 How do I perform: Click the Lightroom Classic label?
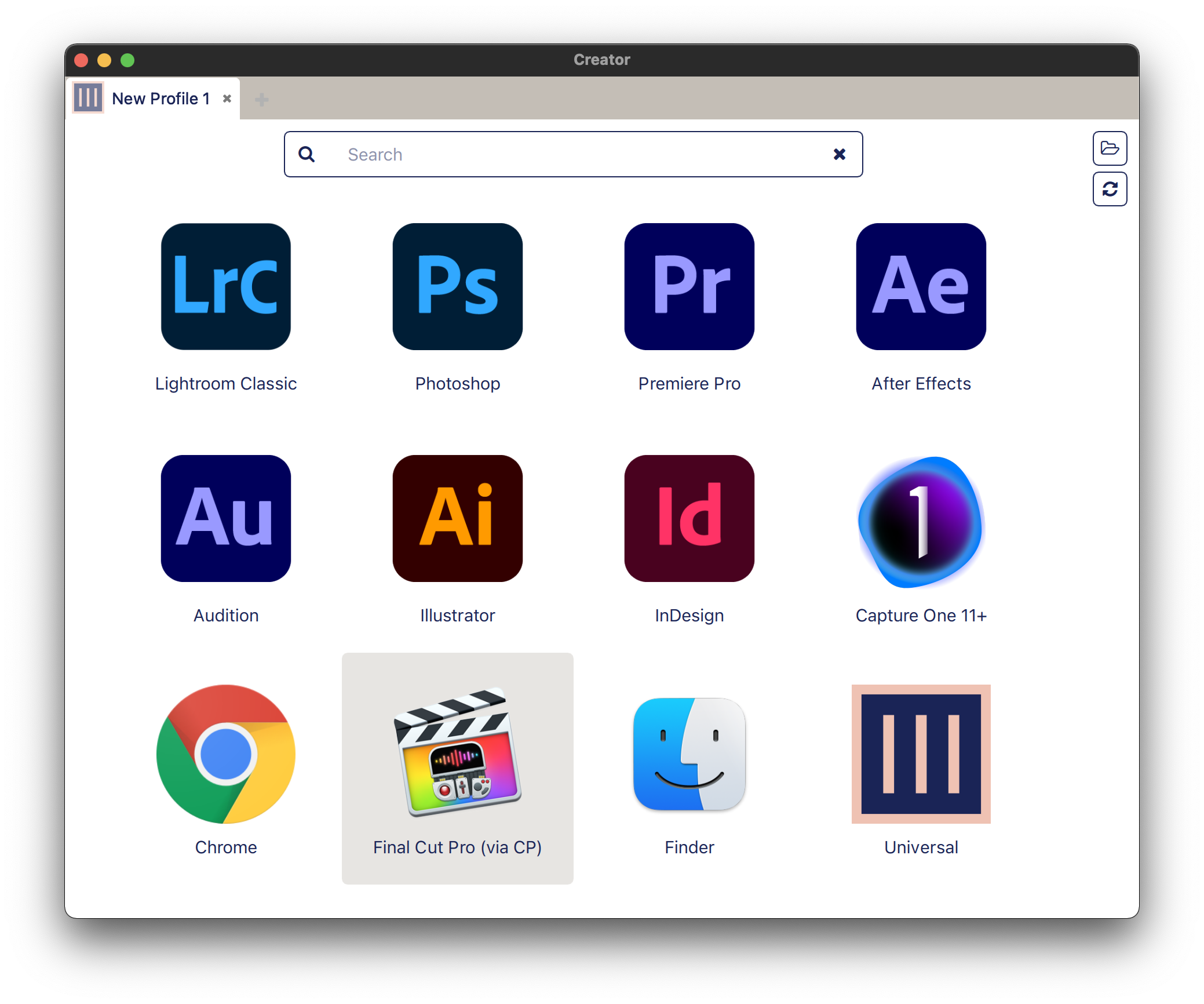tap(226, 384)
